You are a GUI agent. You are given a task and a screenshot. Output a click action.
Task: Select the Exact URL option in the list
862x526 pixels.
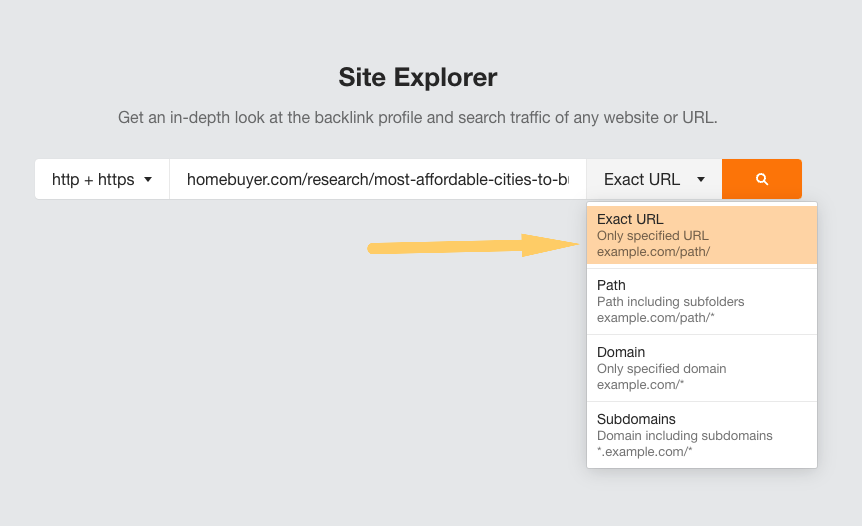(702, 235)
